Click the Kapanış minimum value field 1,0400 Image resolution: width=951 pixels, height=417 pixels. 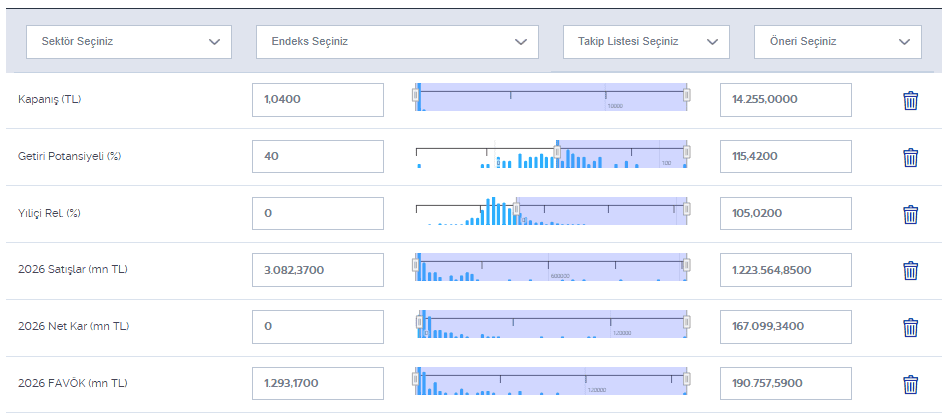pos(318,100)
